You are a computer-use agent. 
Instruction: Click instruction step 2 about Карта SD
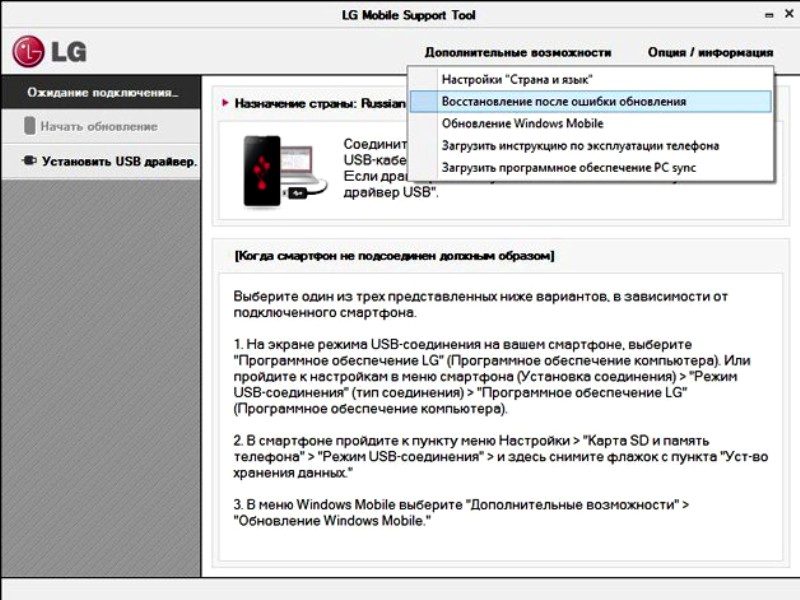[501, 457]
